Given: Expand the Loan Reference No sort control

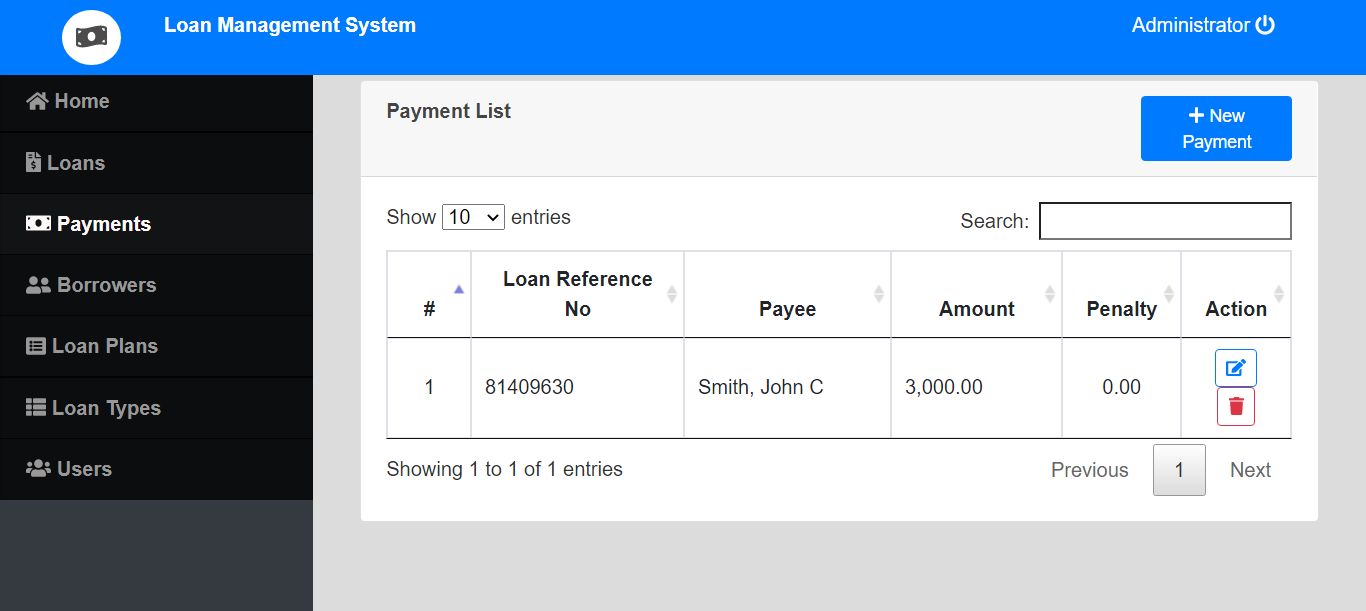Looking at the screenshot, I should [670, 294].
